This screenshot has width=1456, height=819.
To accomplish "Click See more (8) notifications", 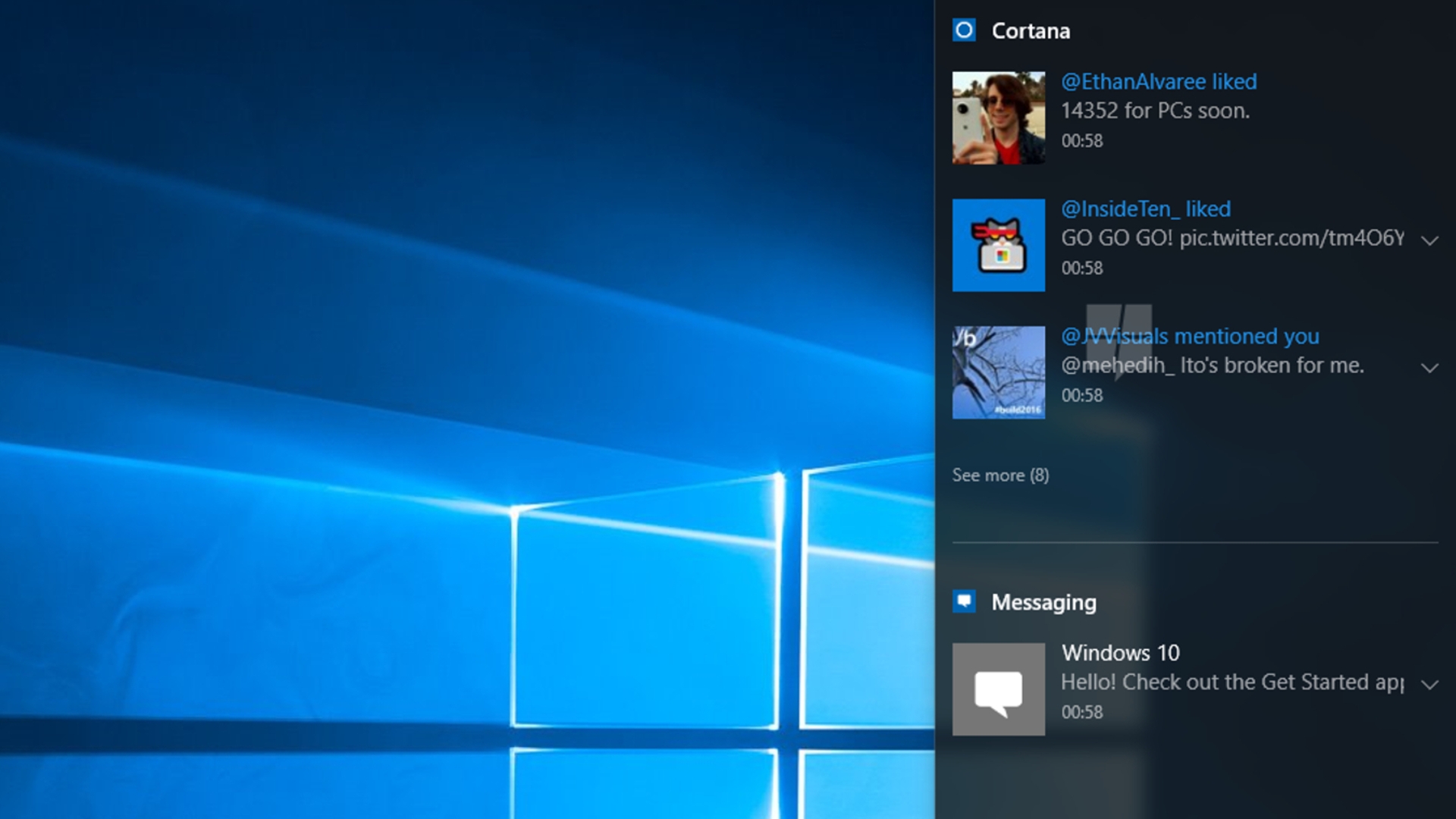I will 1000,475.
